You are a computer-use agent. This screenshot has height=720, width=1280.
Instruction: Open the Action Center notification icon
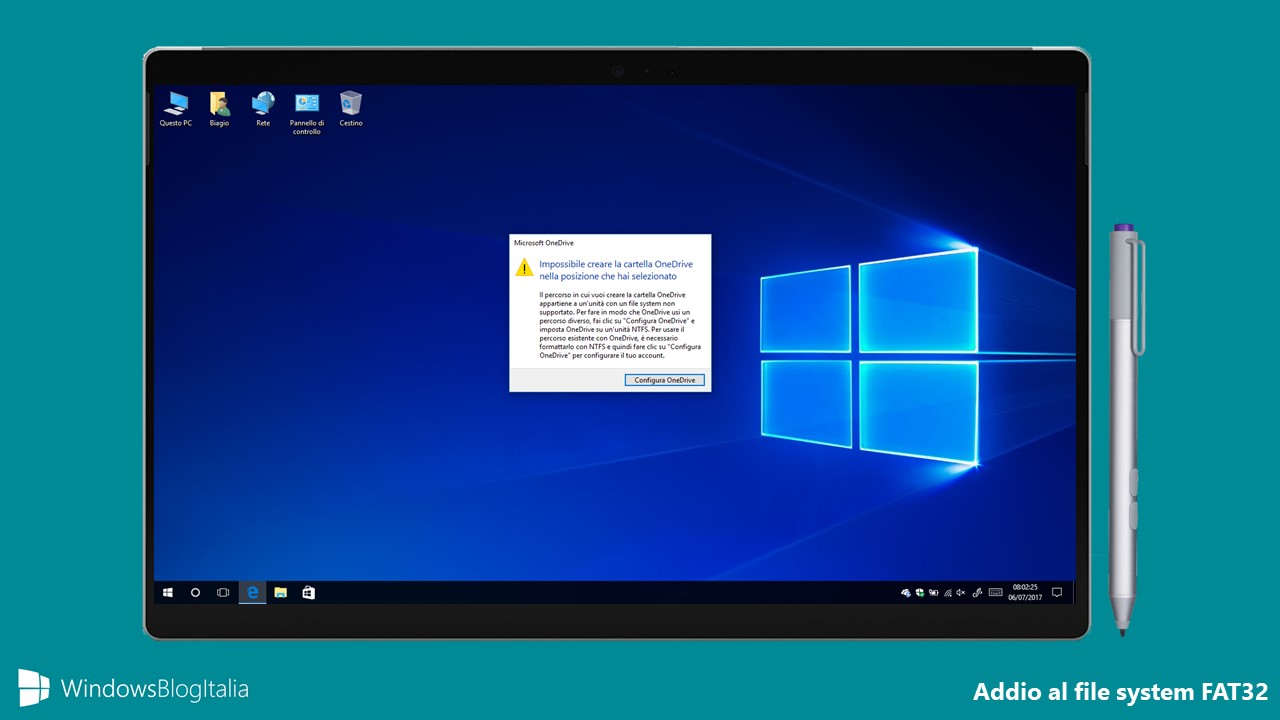(x=1057, y=593)
